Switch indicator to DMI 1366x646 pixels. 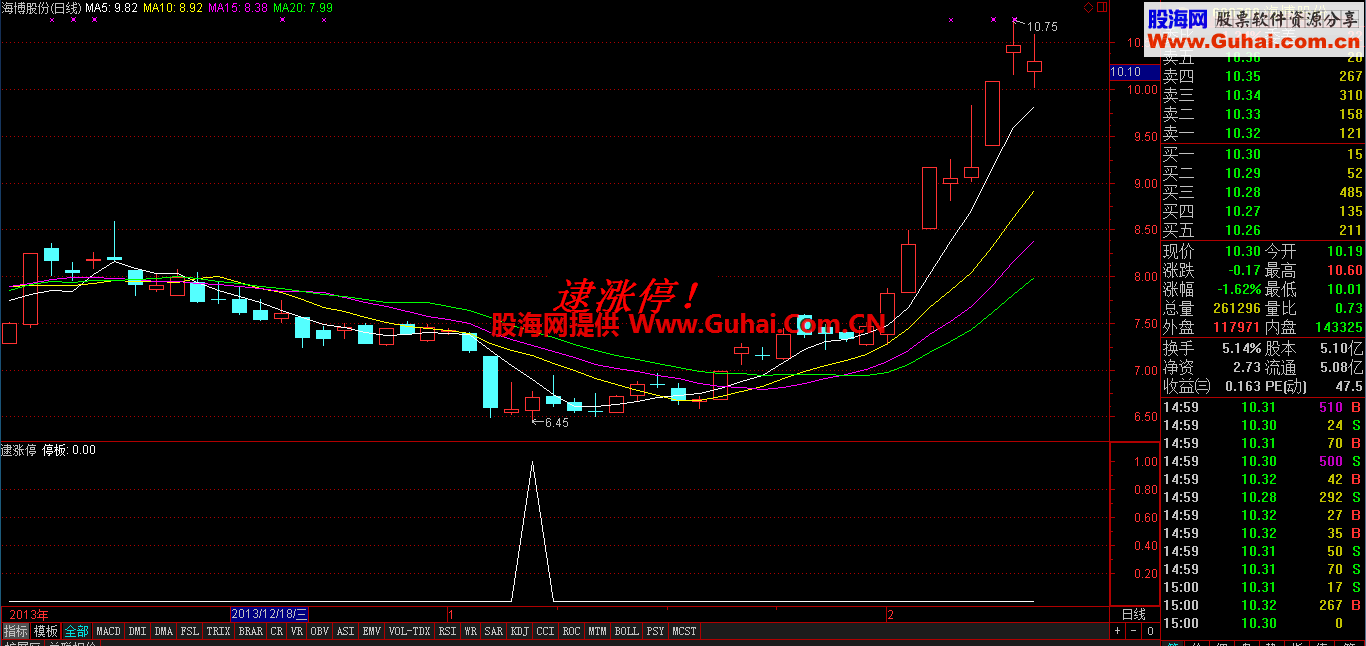(x=138, y=631)
